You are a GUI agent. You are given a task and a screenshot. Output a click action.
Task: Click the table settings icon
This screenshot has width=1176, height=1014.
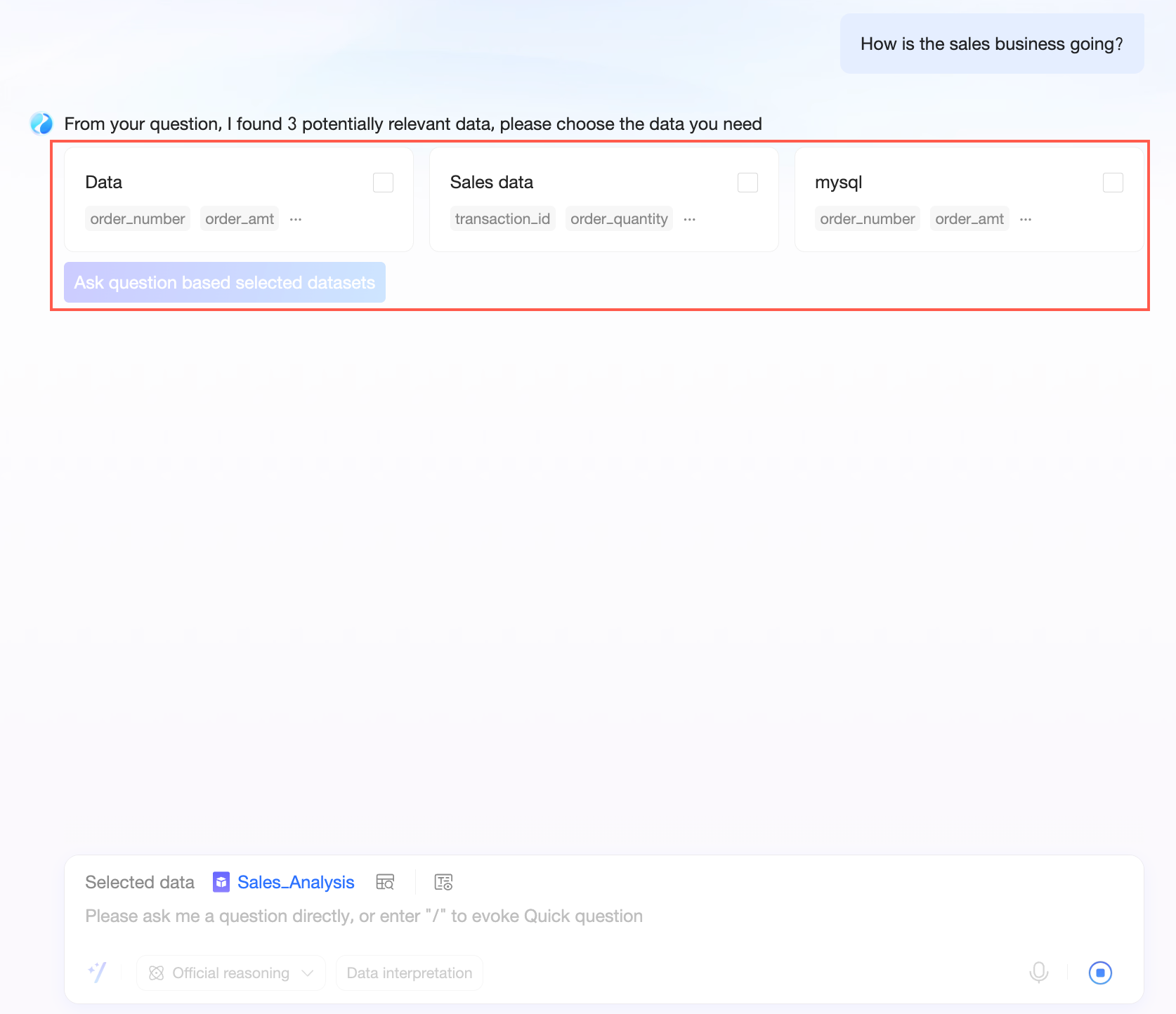pos(443,882)
